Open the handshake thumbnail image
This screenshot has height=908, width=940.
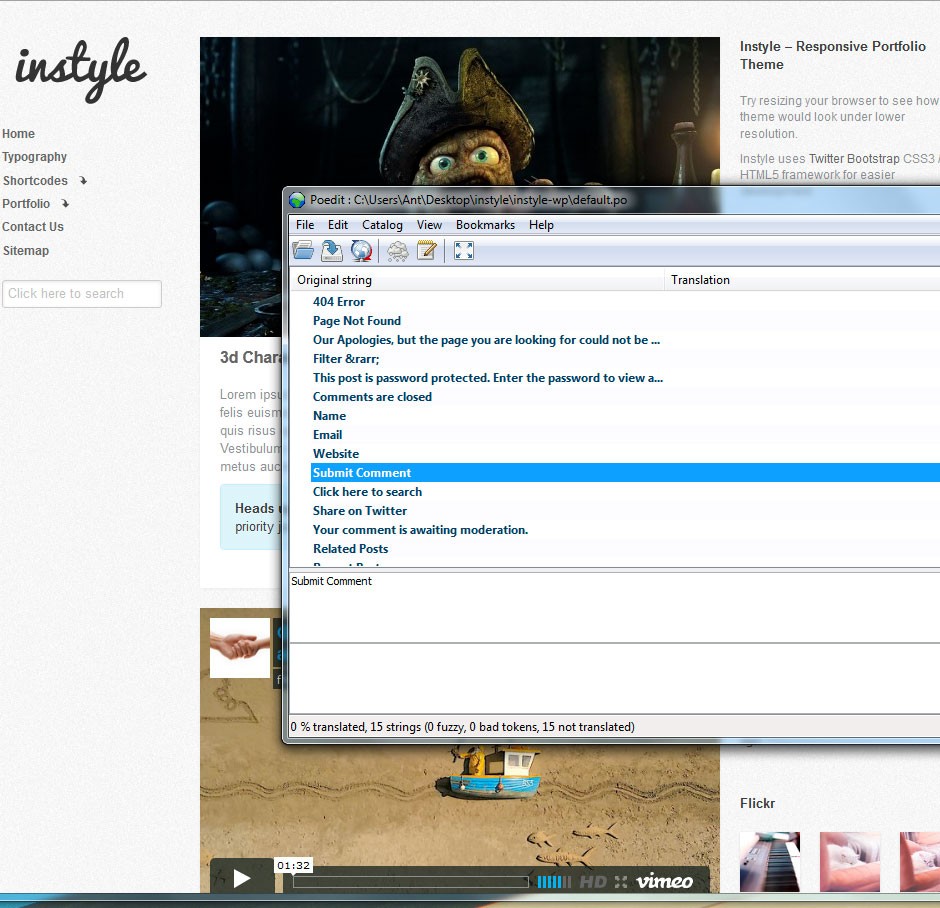tap(240, 648)
